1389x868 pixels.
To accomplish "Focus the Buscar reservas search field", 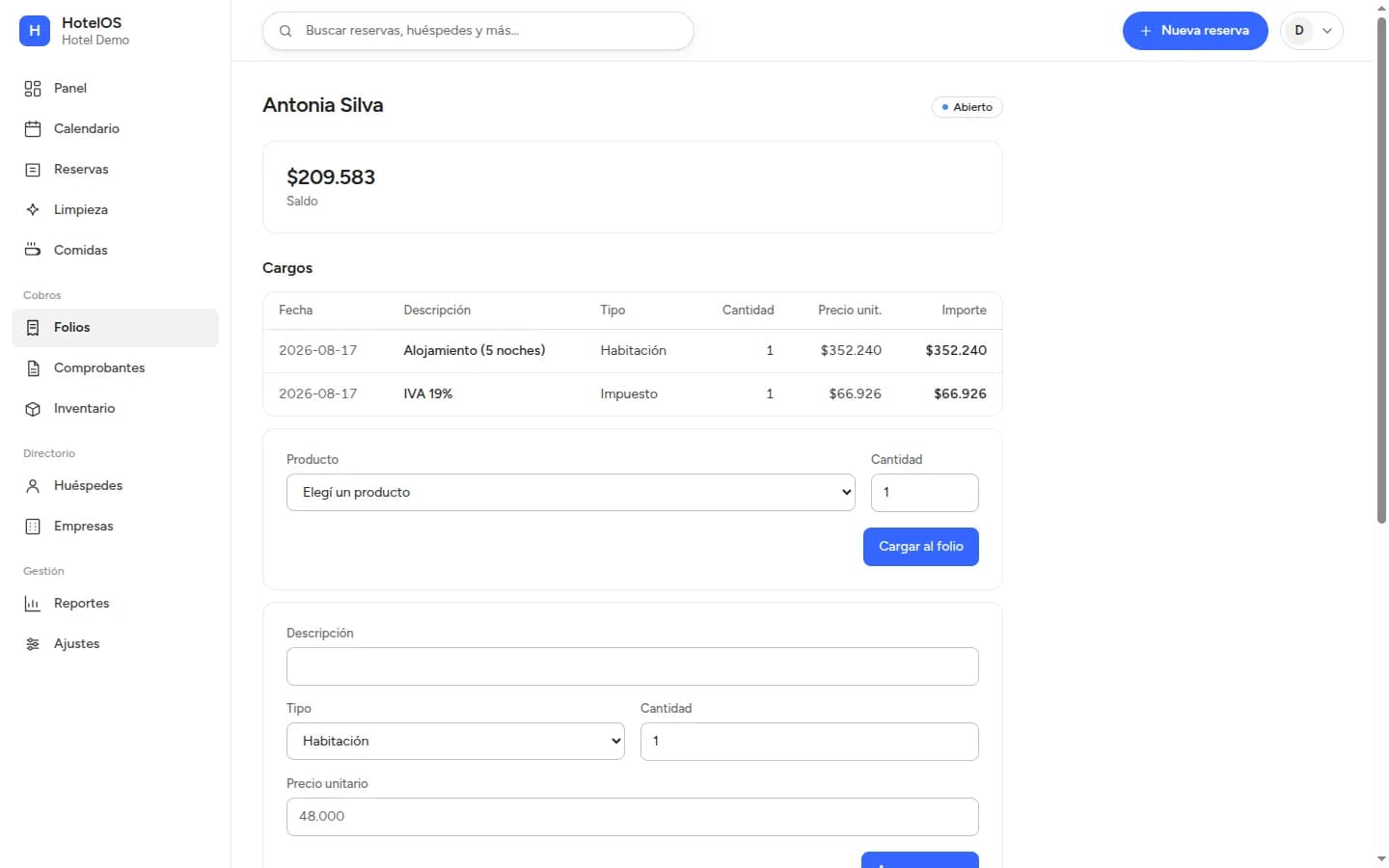I will click(x=478, y=31).
